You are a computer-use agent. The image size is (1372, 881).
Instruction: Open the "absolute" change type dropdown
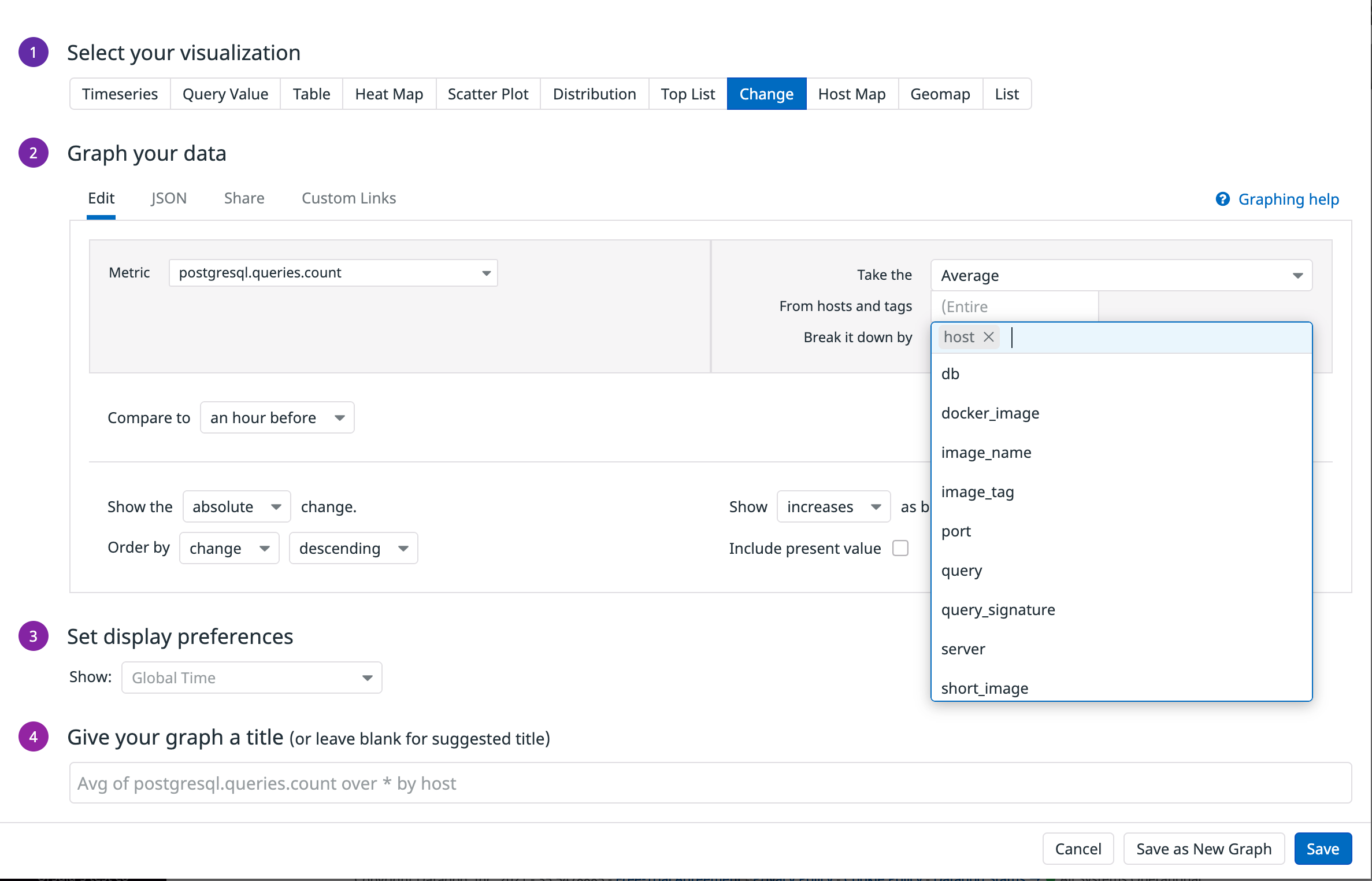click(x=236, y=506)
